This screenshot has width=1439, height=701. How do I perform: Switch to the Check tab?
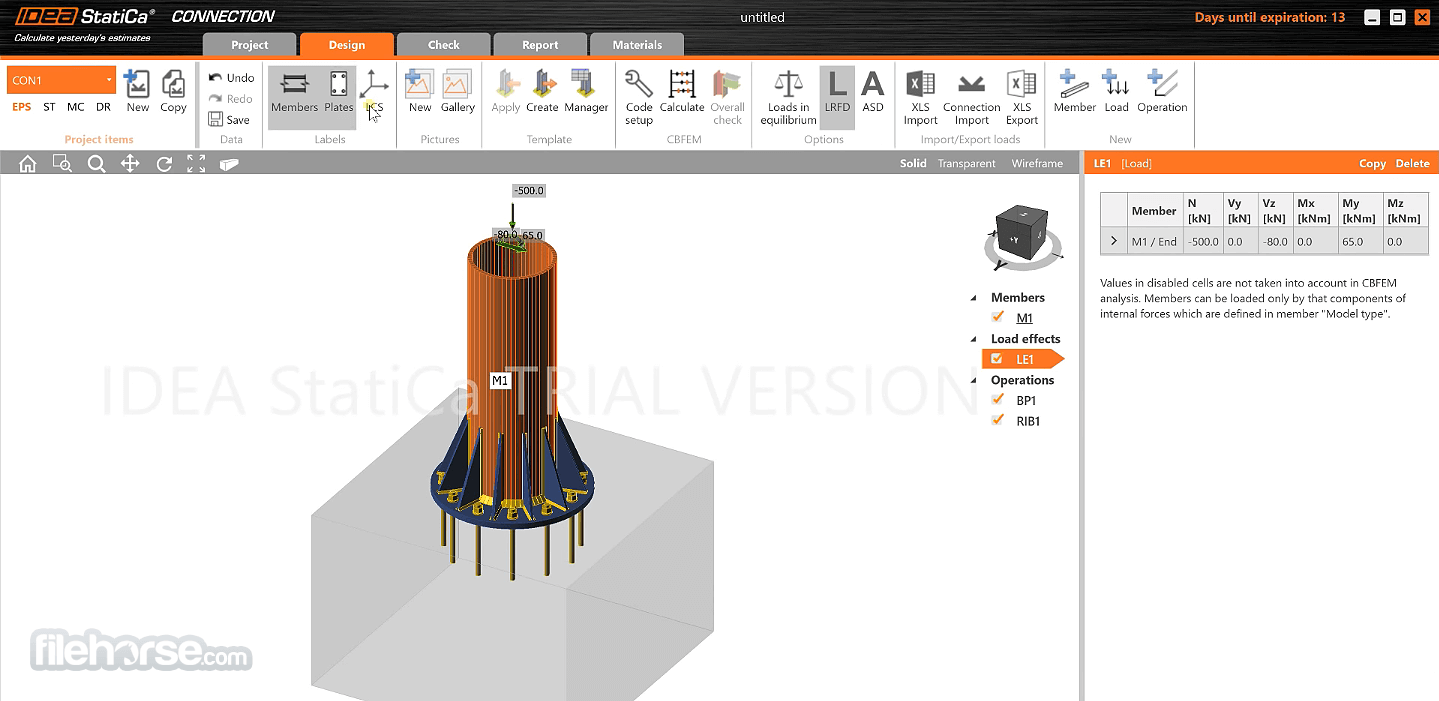click(x=444, y=45)
